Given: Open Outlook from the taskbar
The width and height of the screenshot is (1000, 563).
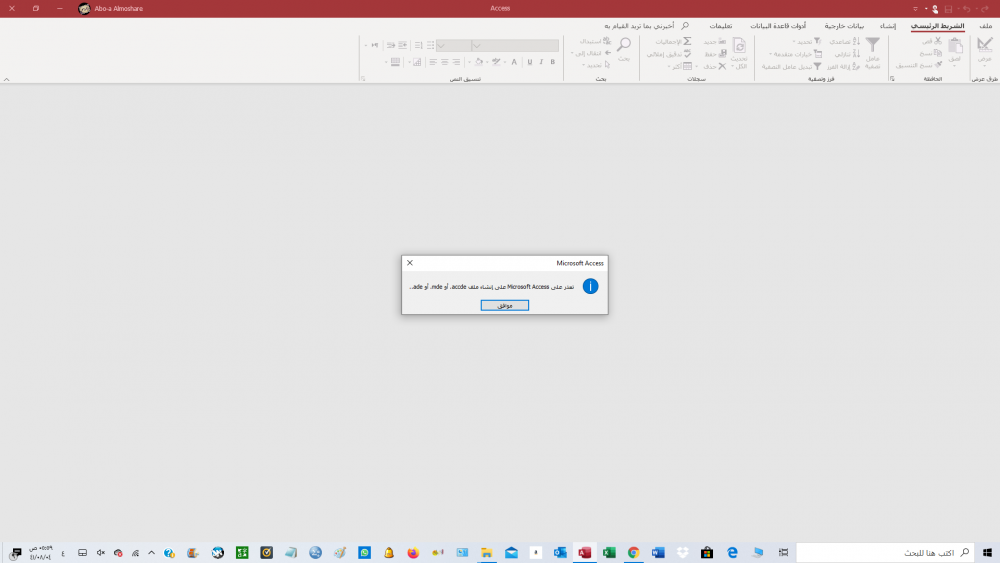Looking at the screenshot, I should click(560, 553).
